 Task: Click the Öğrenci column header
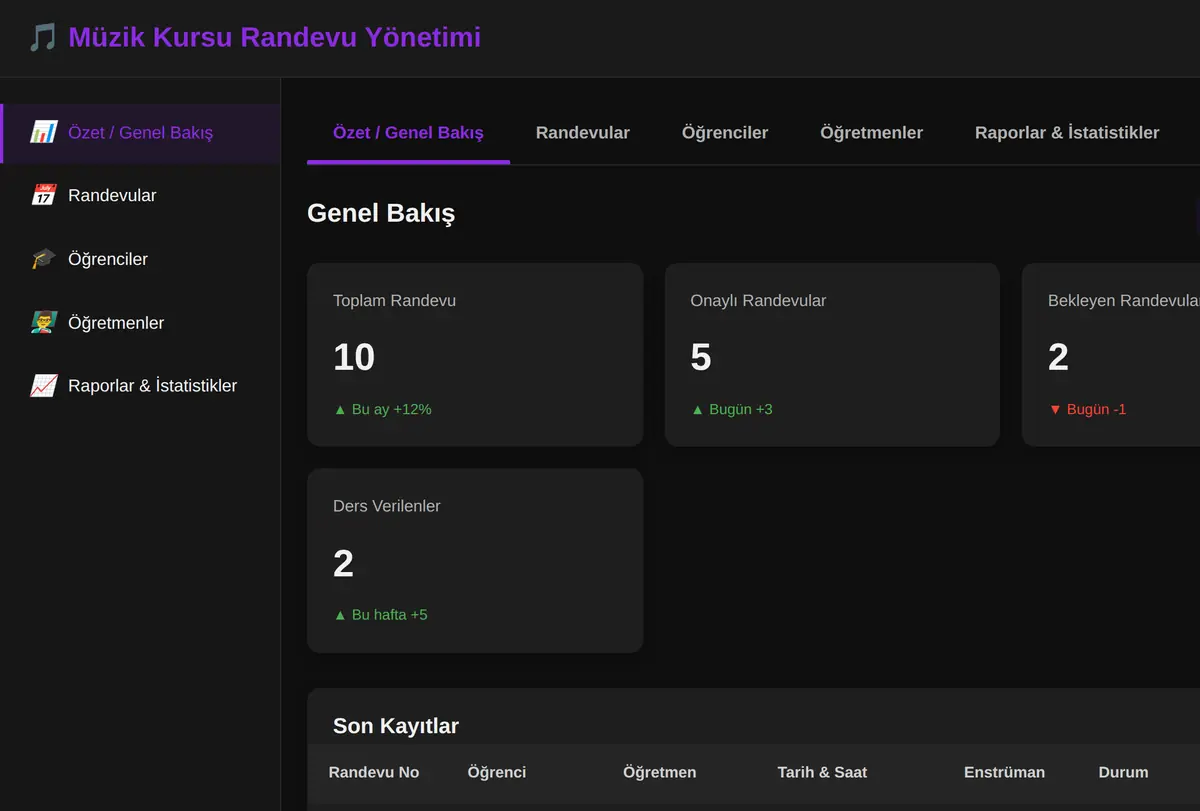tap(497, 772)
